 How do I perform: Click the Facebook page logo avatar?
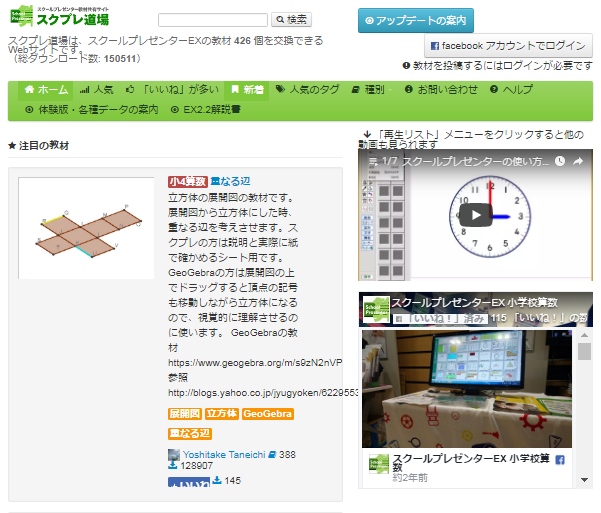point(376,309)
